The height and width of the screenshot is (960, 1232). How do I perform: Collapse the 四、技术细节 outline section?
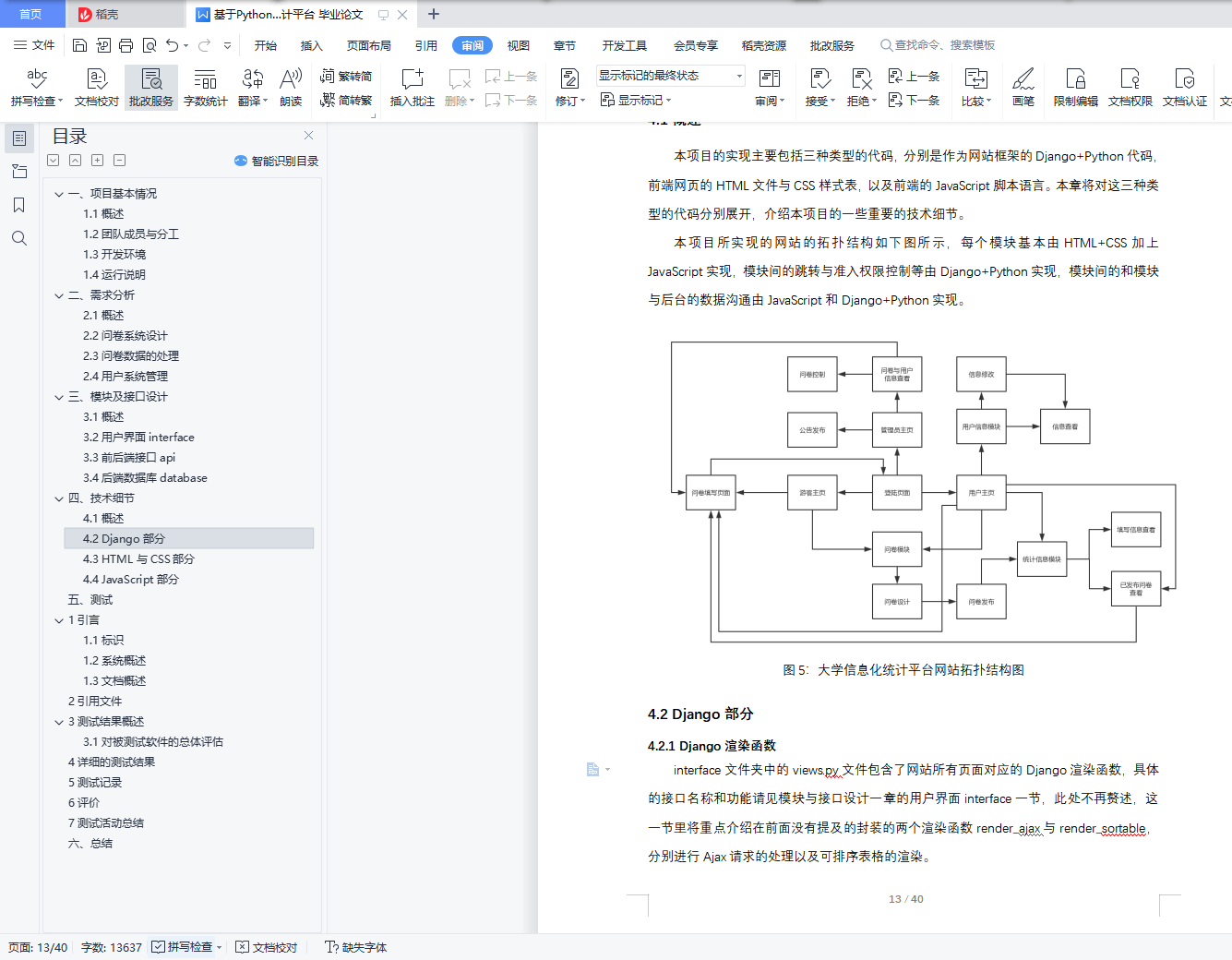(x=59, y=498)
